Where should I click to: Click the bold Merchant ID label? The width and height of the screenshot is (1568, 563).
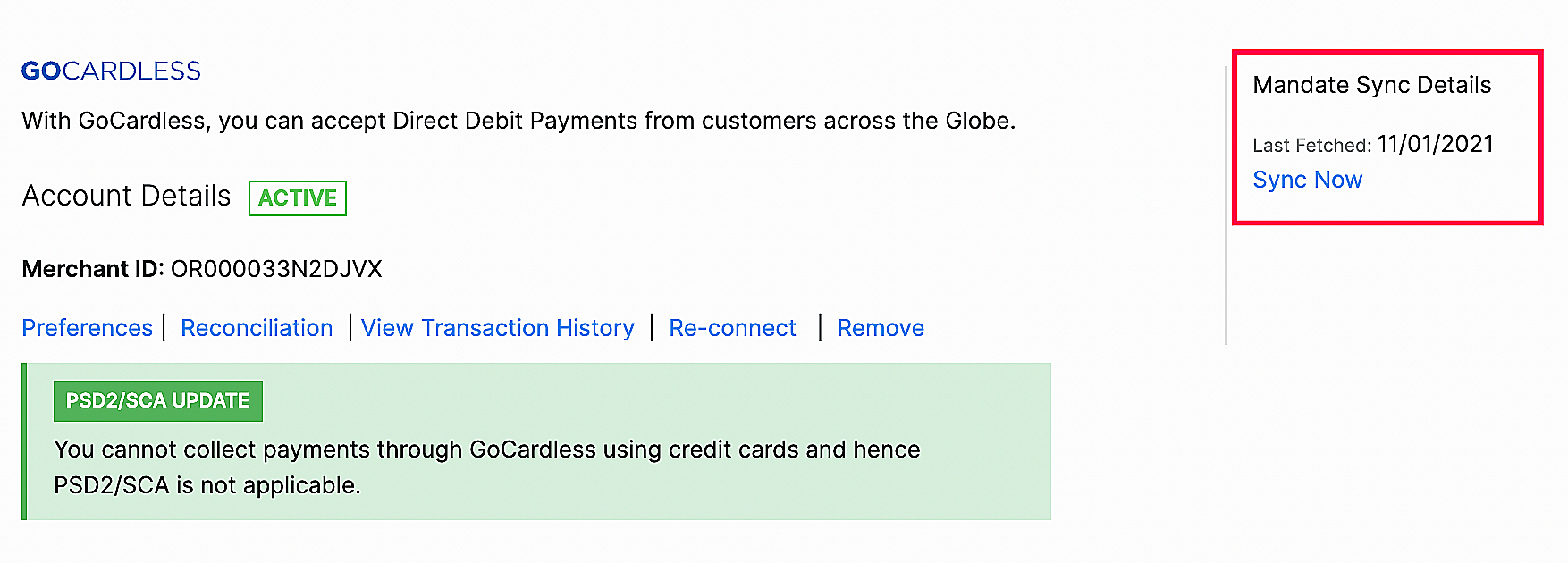pos(93,269)
